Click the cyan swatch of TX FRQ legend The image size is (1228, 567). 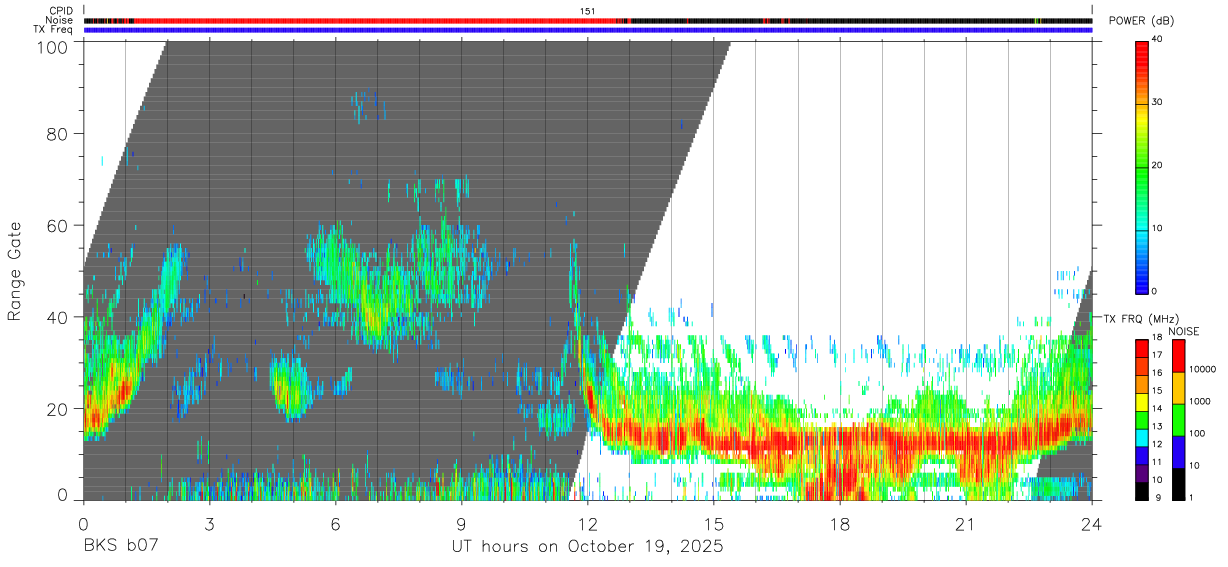(1141, 438)
